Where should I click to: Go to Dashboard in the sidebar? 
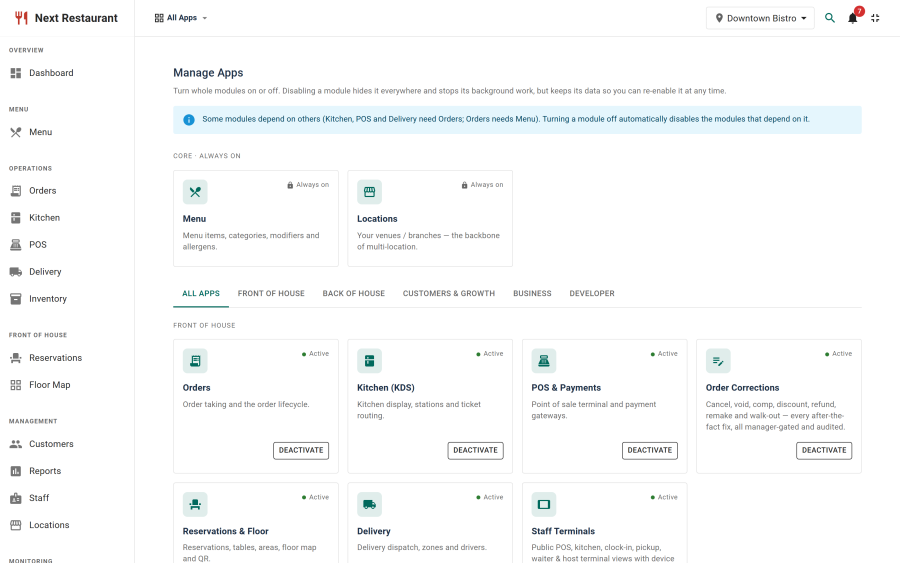[x=67, y=73]
